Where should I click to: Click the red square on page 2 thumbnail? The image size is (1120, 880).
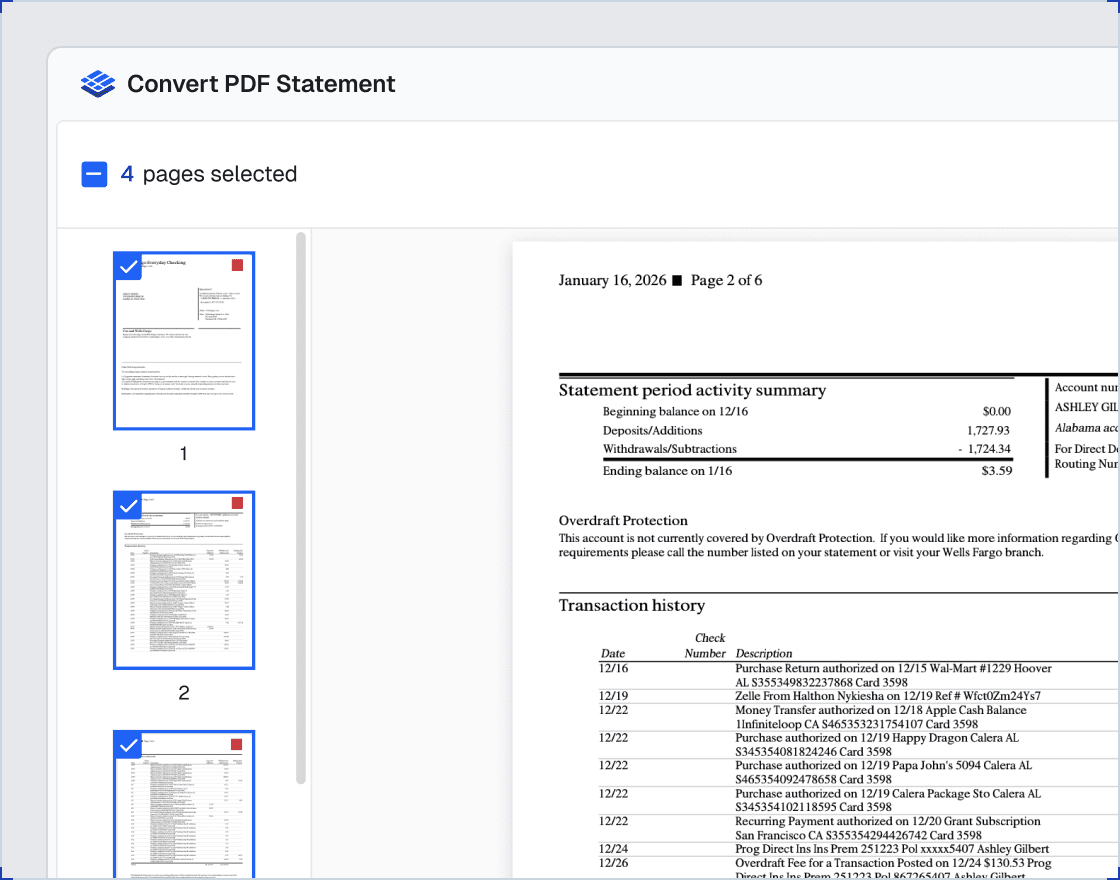pyautogui.click(x=237, y=503)
